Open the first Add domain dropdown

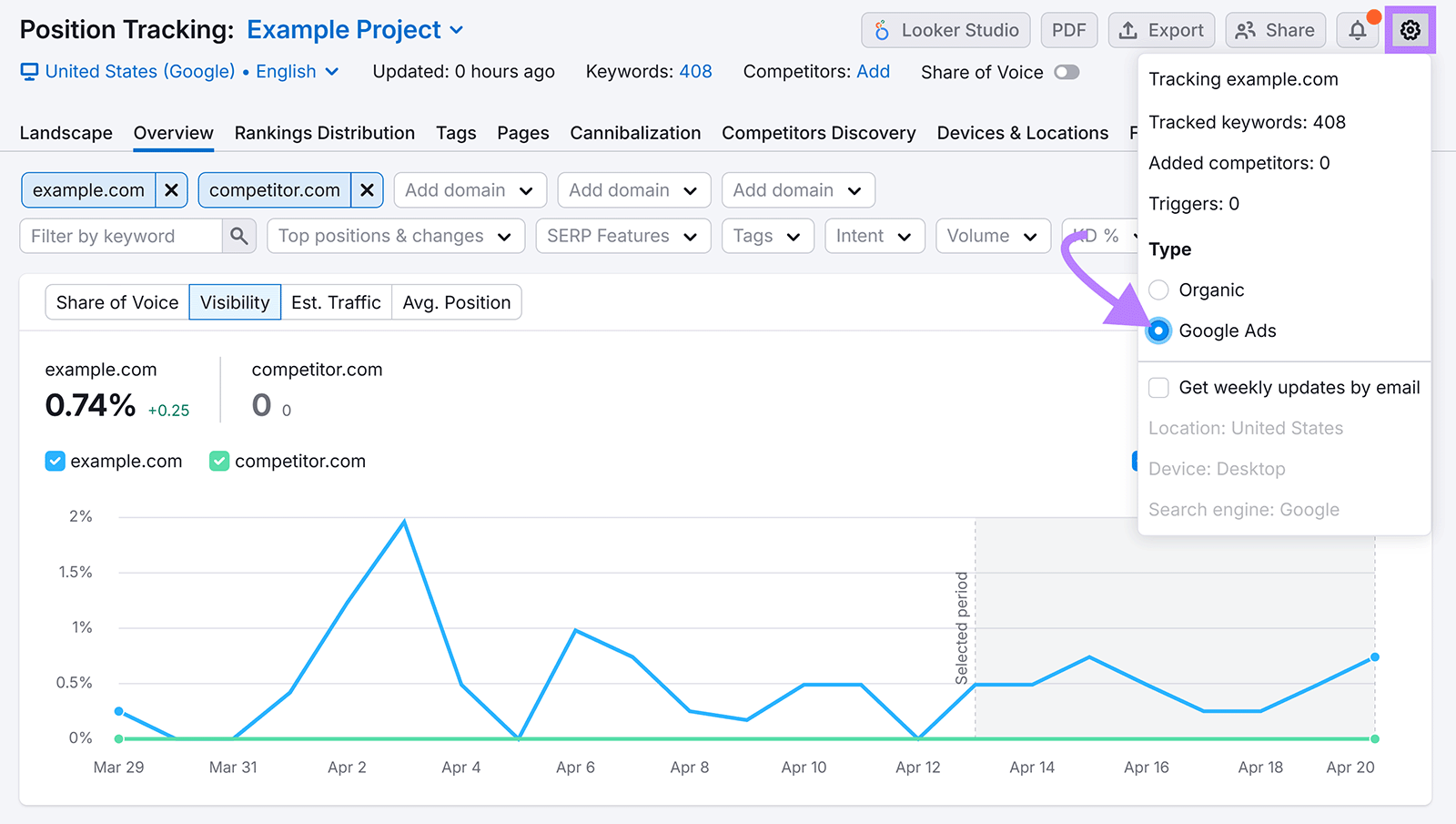tap(470, 190)
